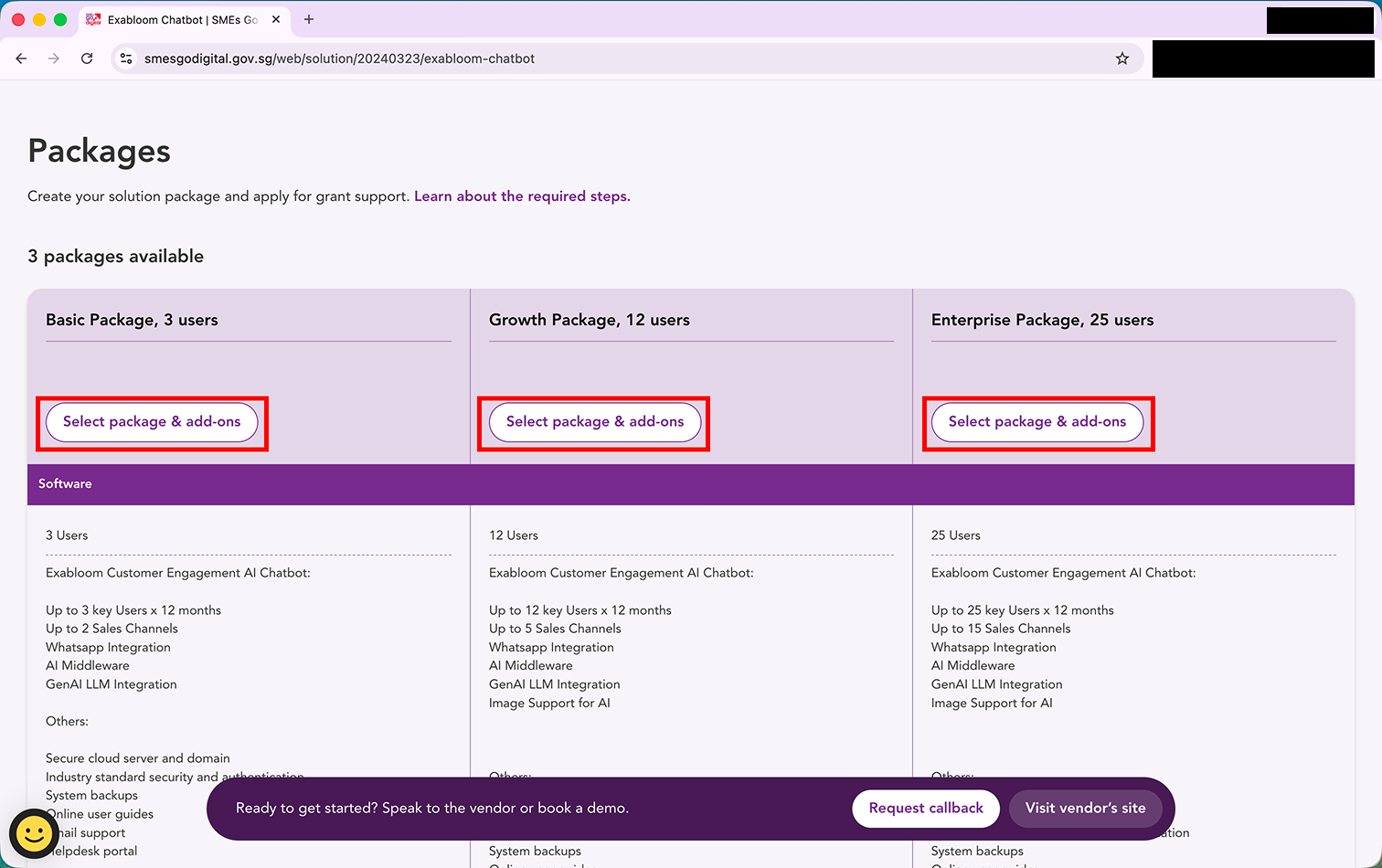Click Request callback button
1382x868 pixels.
point(926,809)
